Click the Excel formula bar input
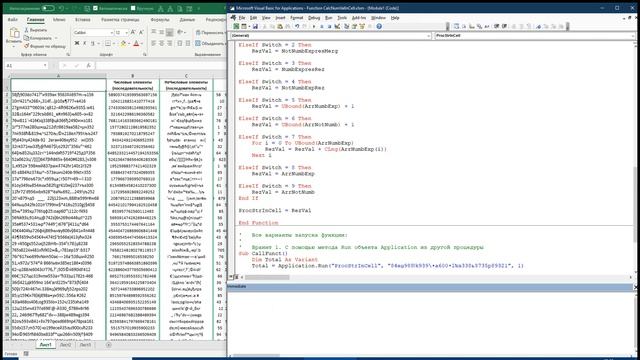Viewport: 640px width, 360px height. click(x=160, y=65)
